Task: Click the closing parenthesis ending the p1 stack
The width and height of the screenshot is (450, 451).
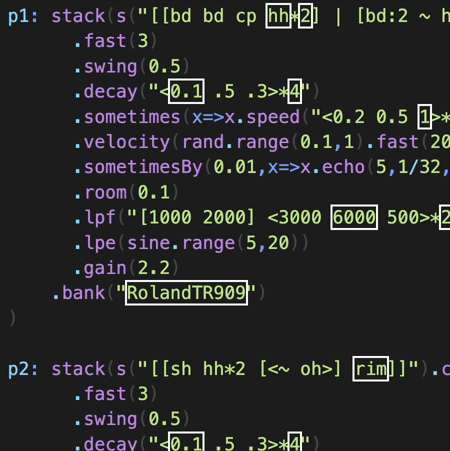Action: tap(12, 318)
